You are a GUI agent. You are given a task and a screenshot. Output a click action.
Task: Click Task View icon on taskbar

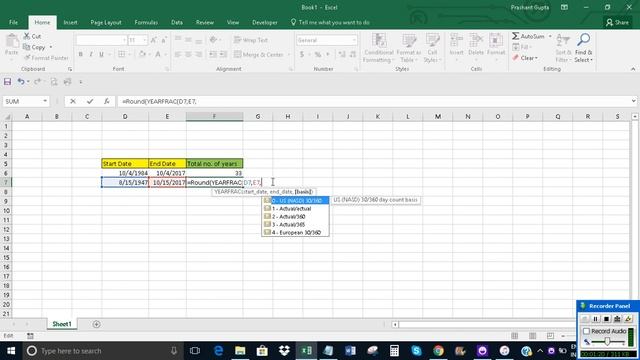pyautogui.click(x=195, y=351)
